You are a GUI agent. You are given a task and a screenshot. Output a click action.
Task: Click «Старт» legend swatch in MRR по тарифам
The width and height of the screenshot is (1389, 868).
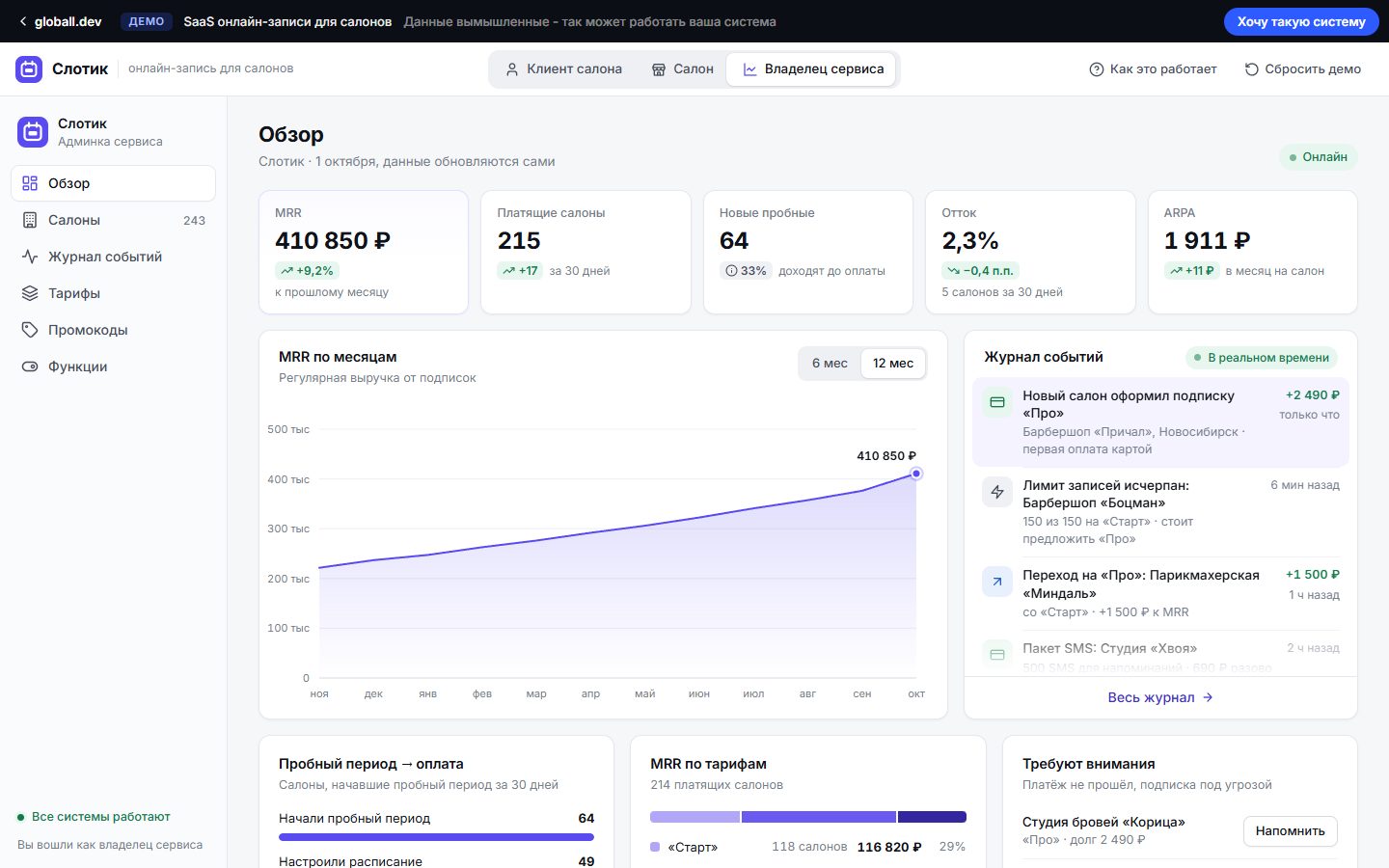coord(655,847)
